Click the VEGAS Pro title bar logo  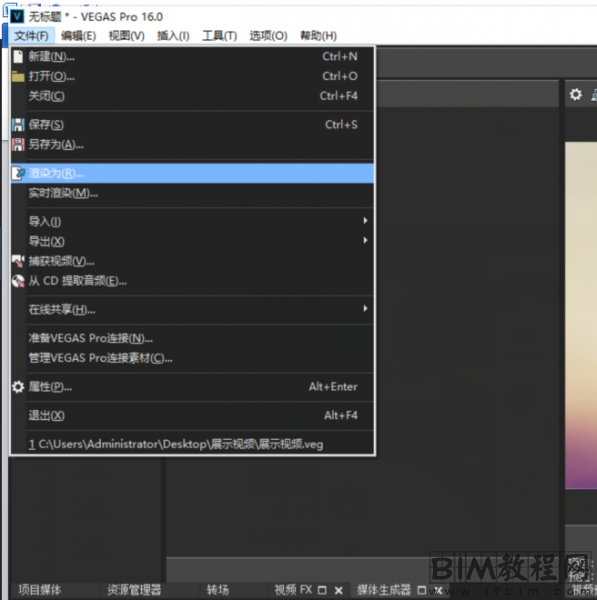(17, 16)
